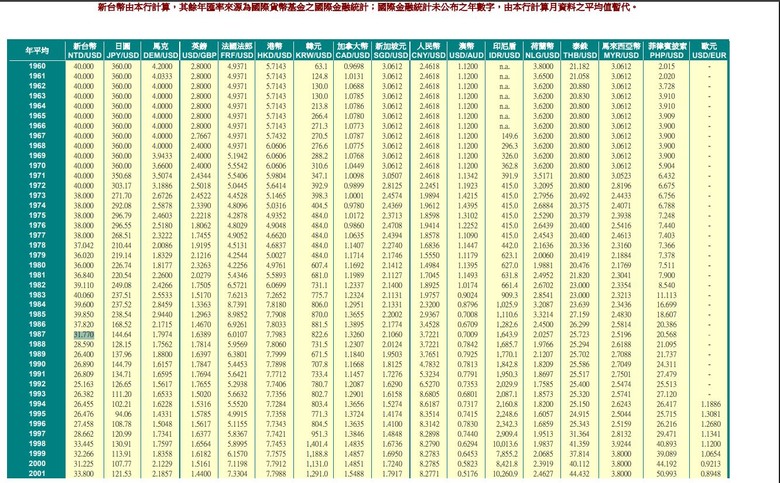Select the 1960 year row label
The width and height of the screenshot is (780, 483).
pos(37,66)
